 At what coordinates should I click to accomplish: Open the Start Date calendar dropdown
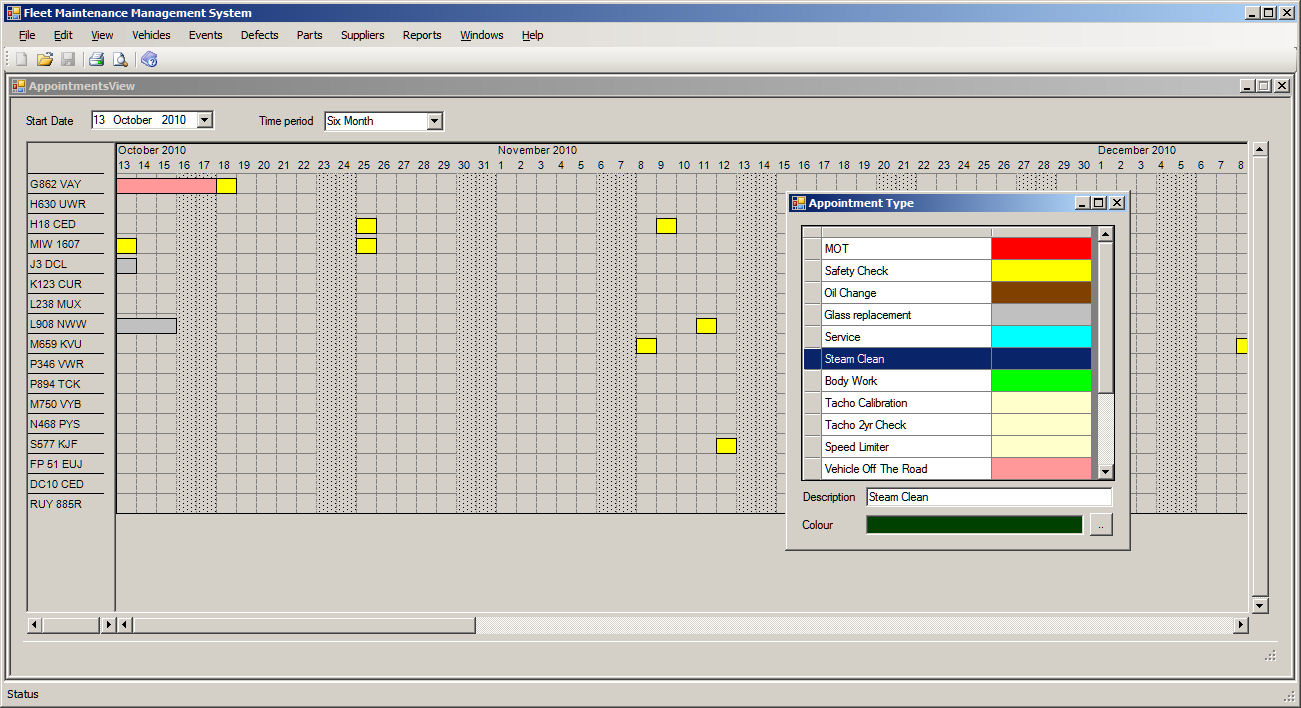point(204,120)
